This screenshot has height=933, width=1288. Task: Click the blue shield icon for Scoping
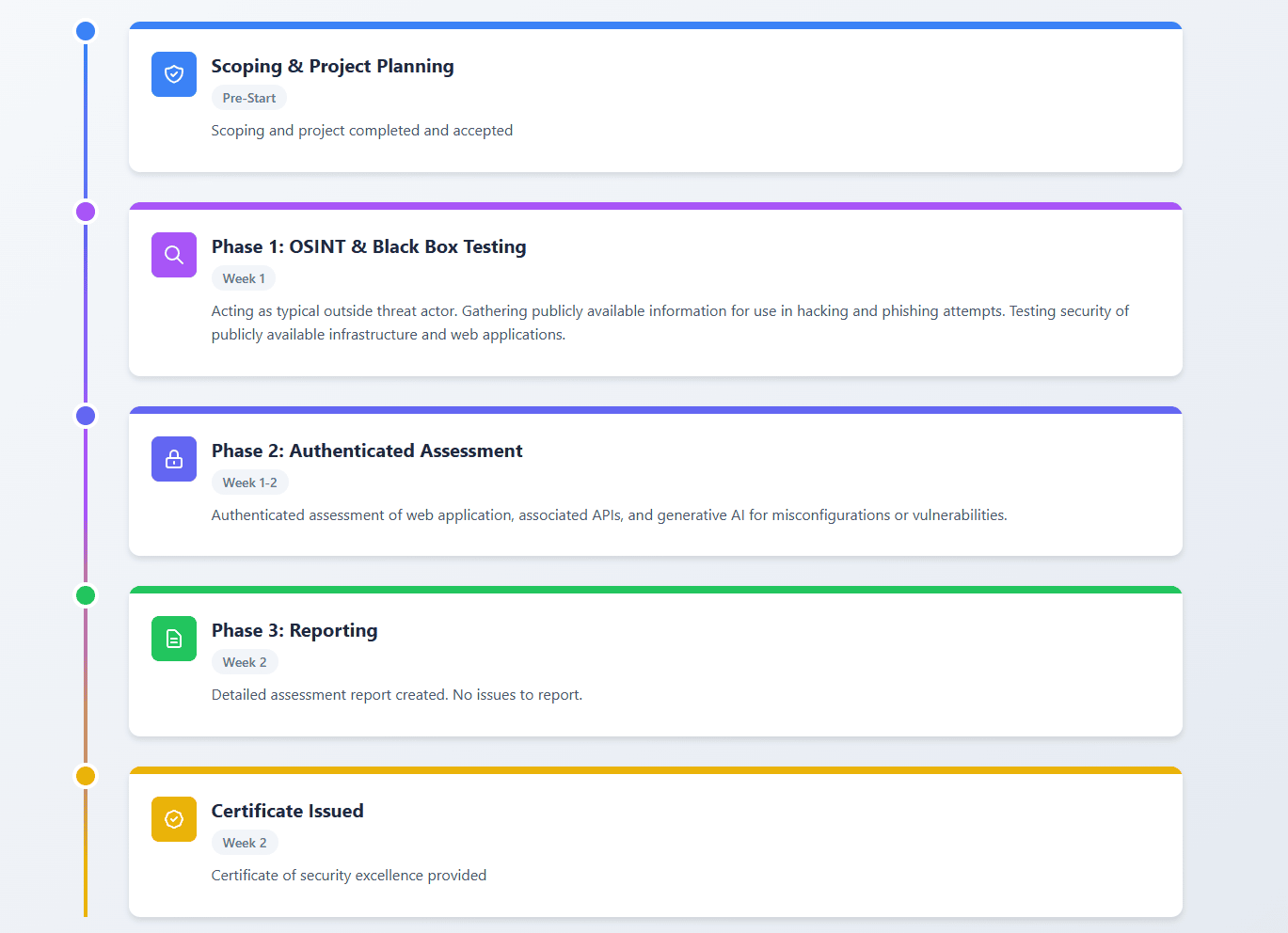174,74
